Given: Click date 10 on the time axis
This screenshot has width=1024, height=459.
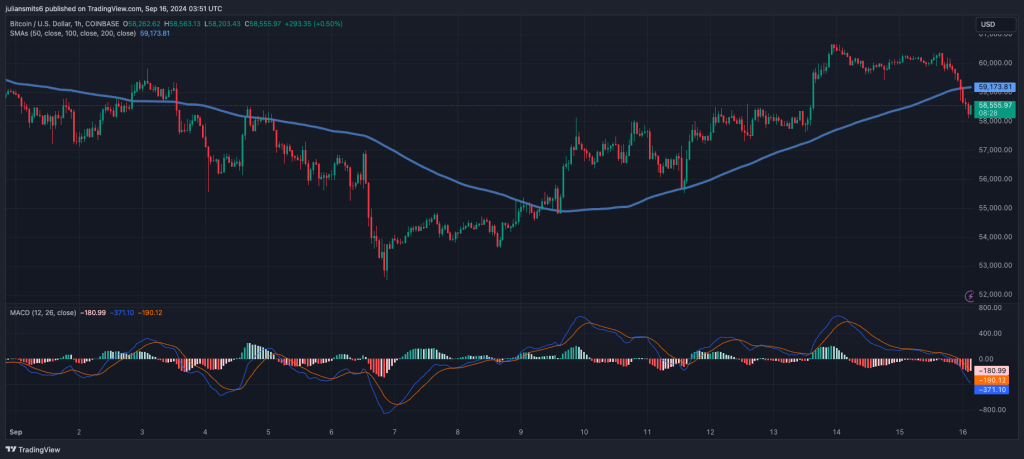Looking at the screenshot, I should (x=584, y=432).
